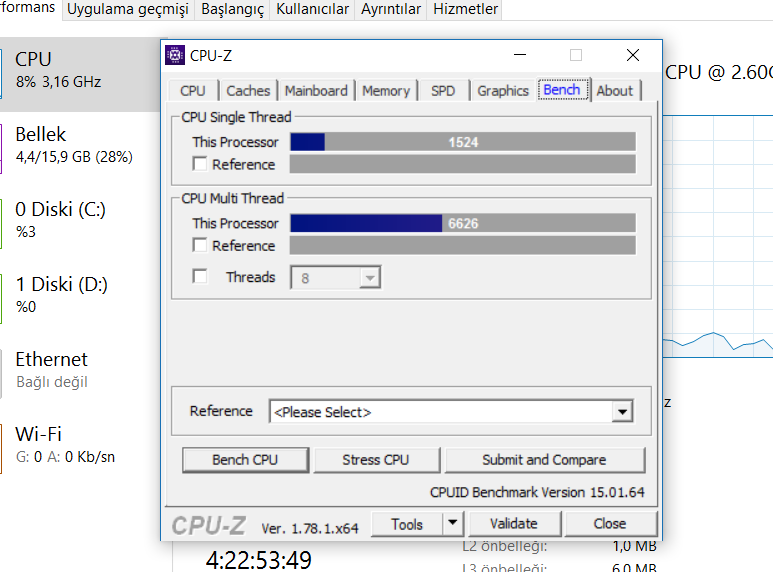Expand the Reference <Please Select> combo box
The height and width of the screenshot is (572, 773).
[451, 411]
